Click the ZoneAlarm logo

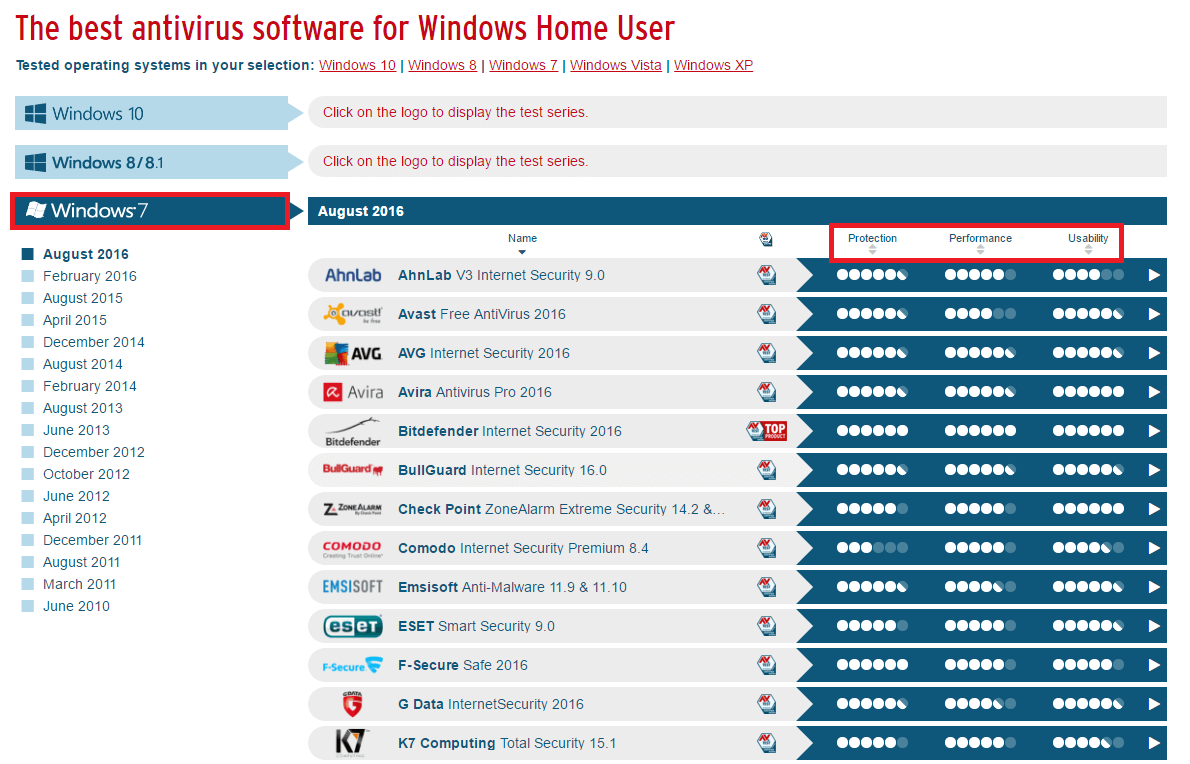pos(353,509)
